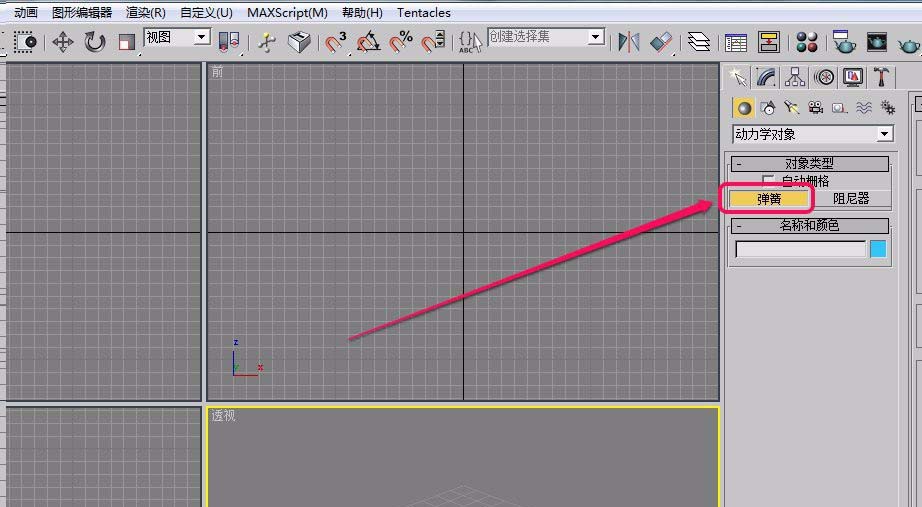Select the Cameras category icon

(816, 108)
